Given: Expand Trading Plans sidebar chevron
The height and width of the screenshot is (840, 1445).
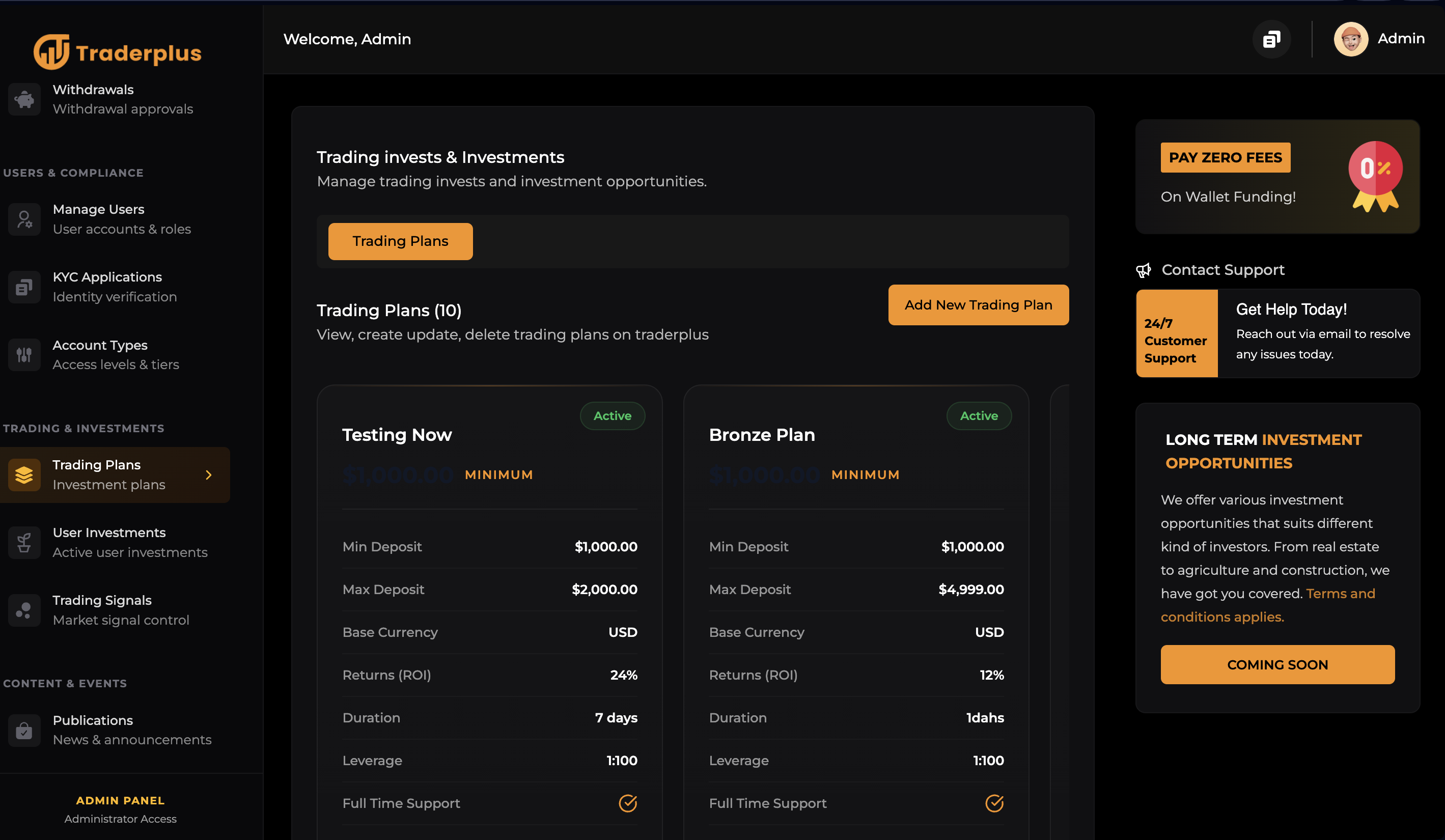Looking at the screenshot, I should (x=209, y=475).
